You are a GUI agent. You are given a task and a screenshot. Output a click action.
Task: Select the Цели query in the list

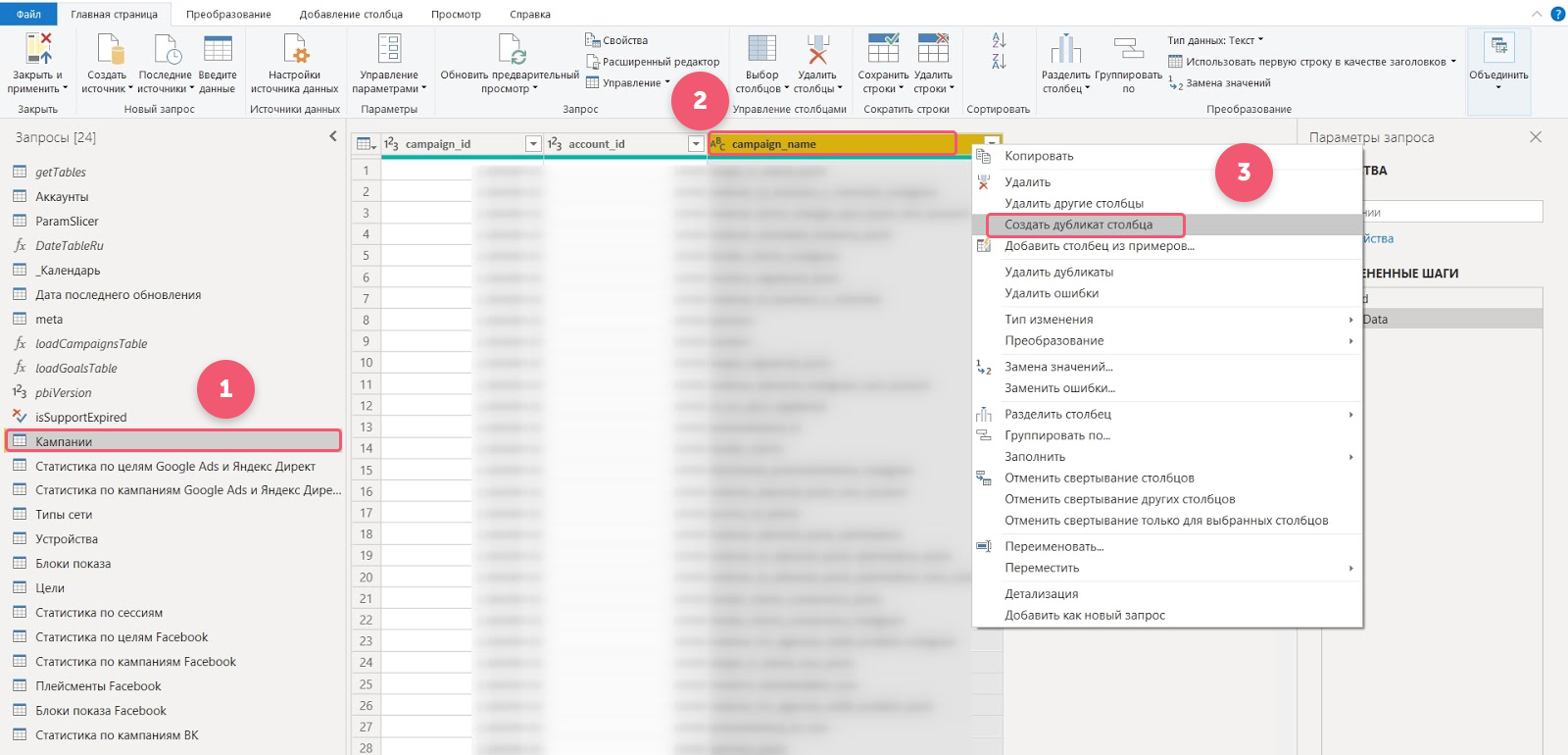[50, 588]
